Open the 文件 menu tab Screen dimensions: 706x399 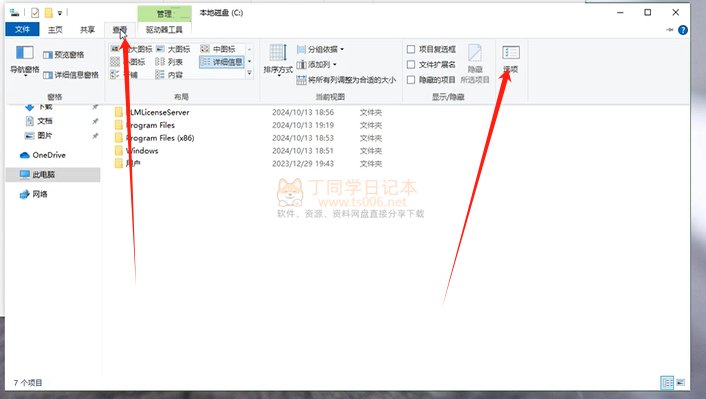coord(23,29)
